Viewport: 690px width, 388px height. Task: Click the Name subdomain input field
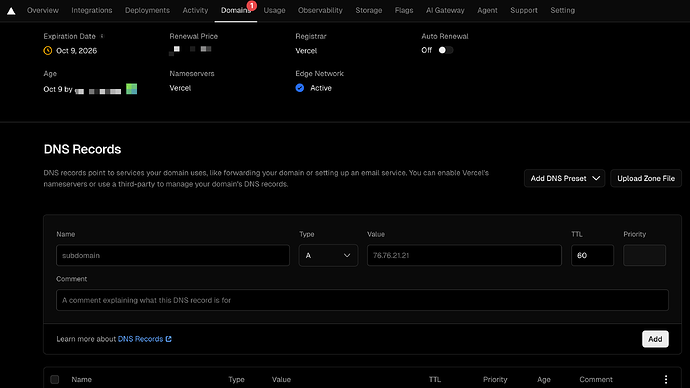[172, 255]
